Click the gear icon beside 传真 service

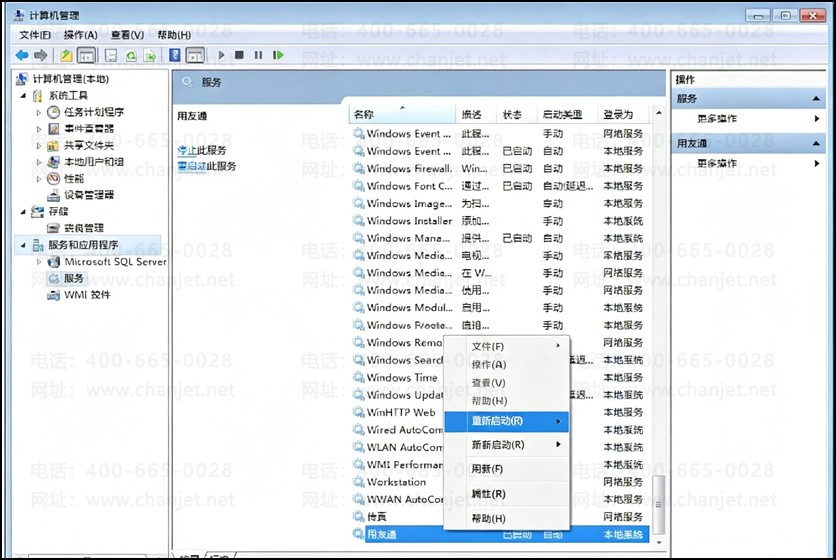(x=359, y=516)
